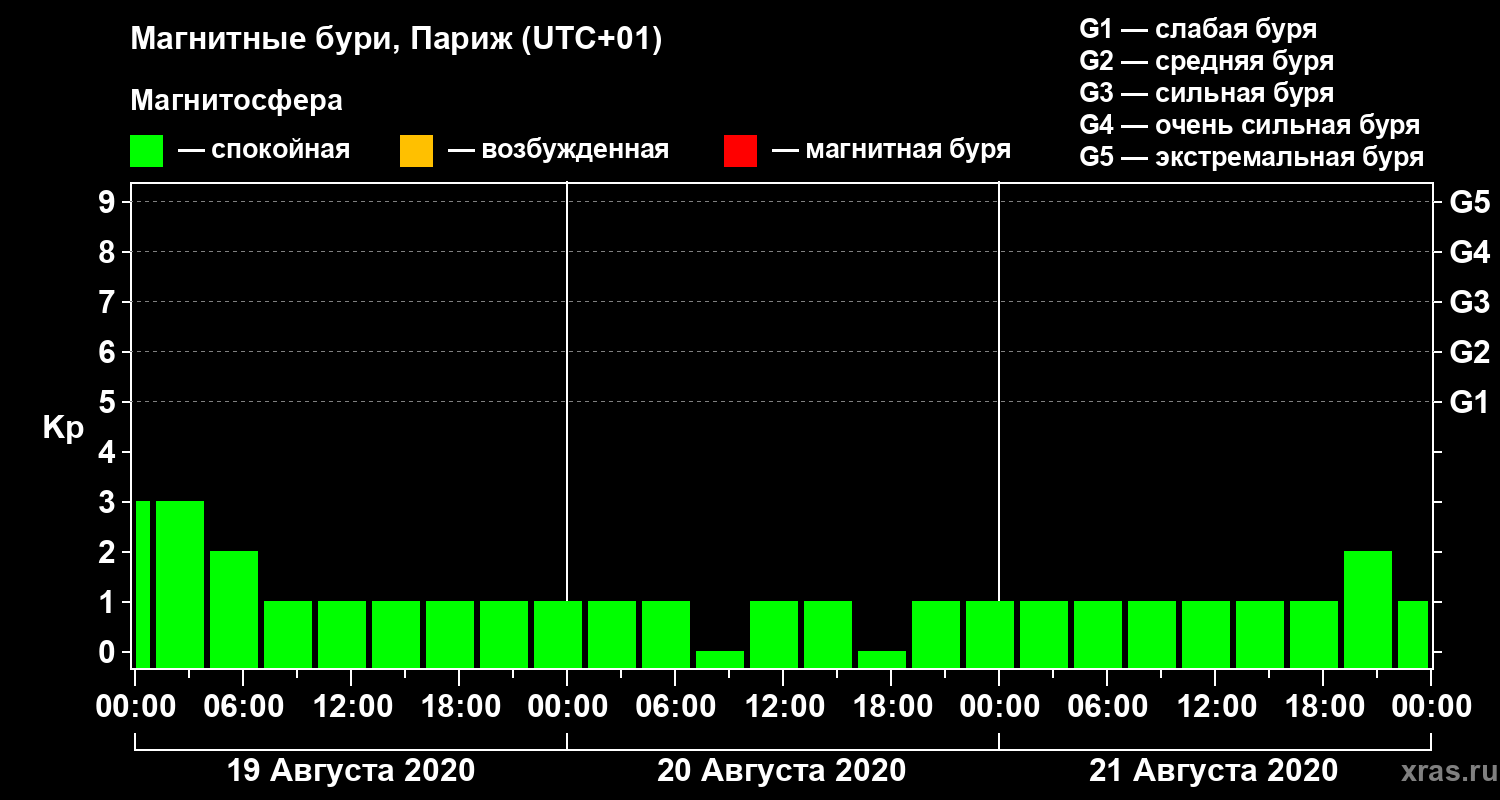Select the line 'G5 — экстремальная буря'

[1252, 158]
